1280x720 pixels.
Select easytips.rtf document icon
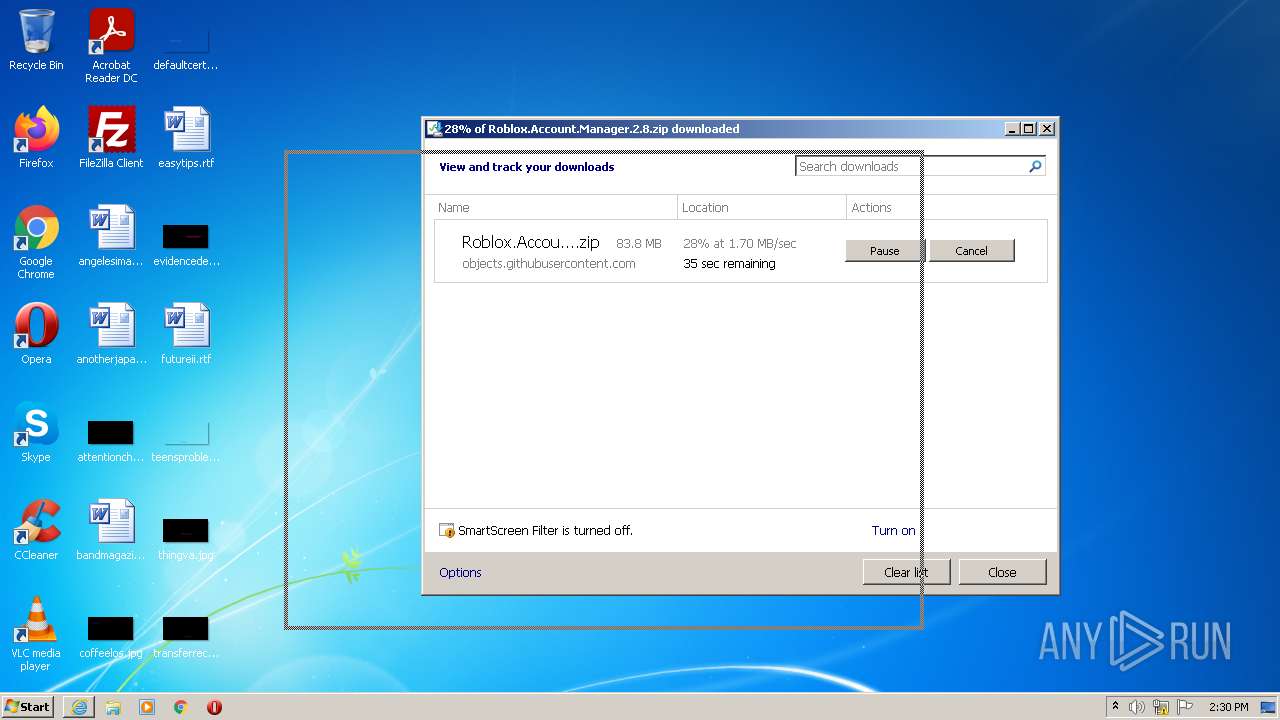point(186,138)
